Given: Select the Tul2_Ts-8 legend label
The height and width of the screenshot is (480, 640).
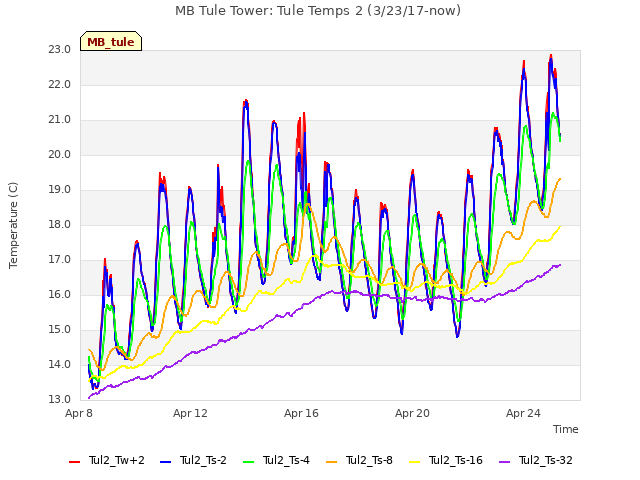Looking at the screenshot, I should pos(369,460).
